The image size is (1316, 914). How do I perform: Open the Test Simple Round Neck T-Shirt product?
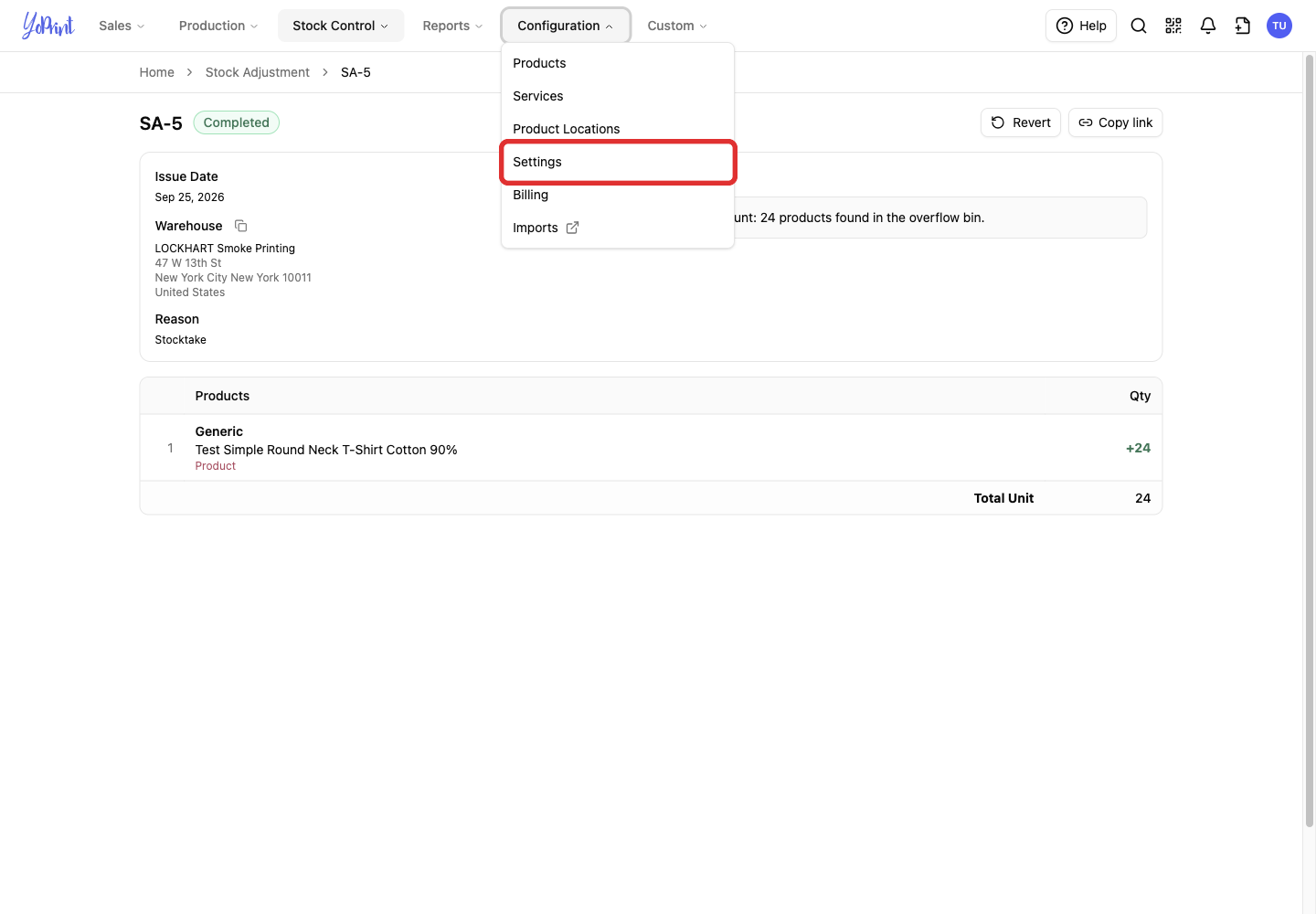tap(326, 450)
